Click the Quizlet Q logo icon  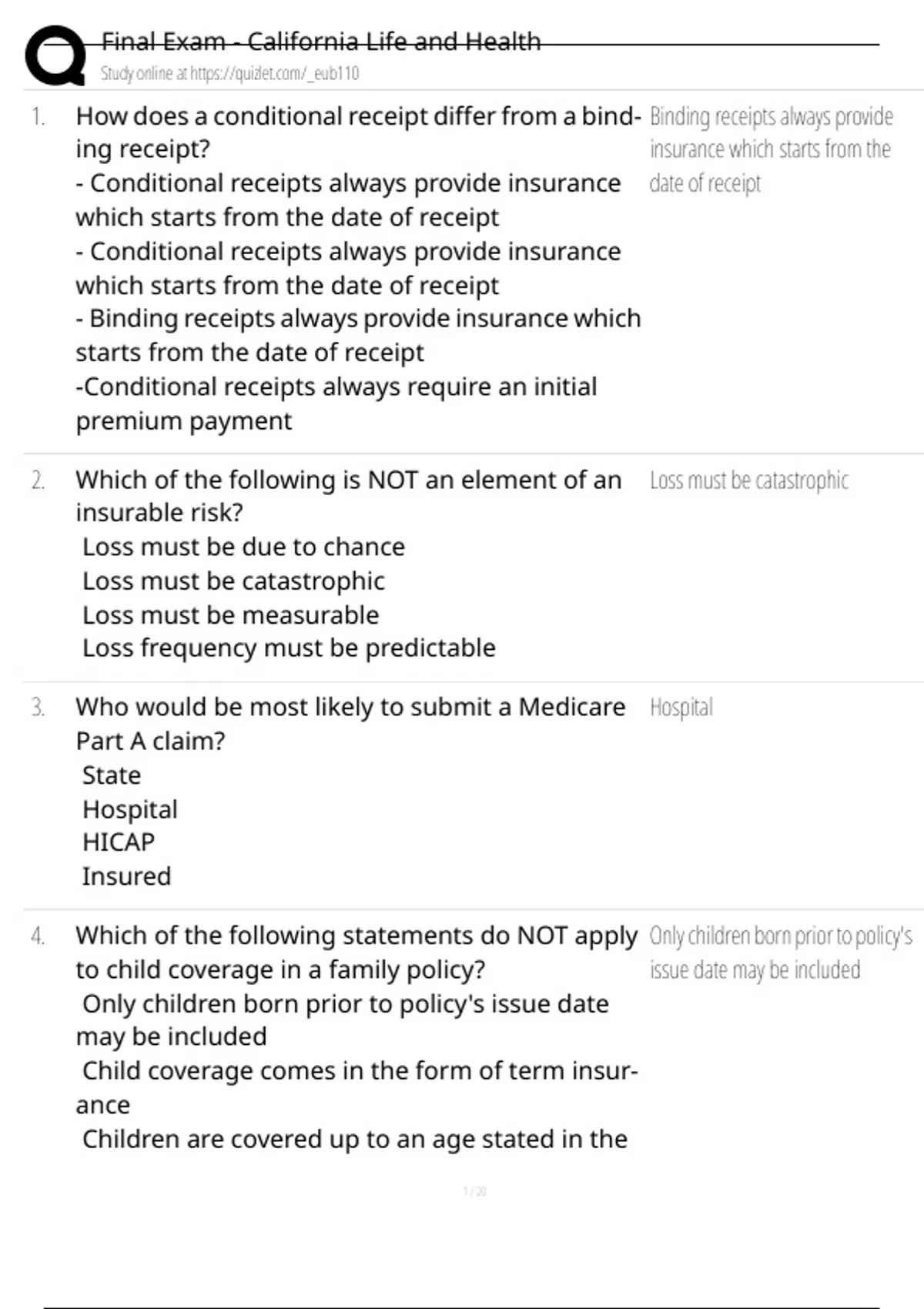(x=55, y=55)
